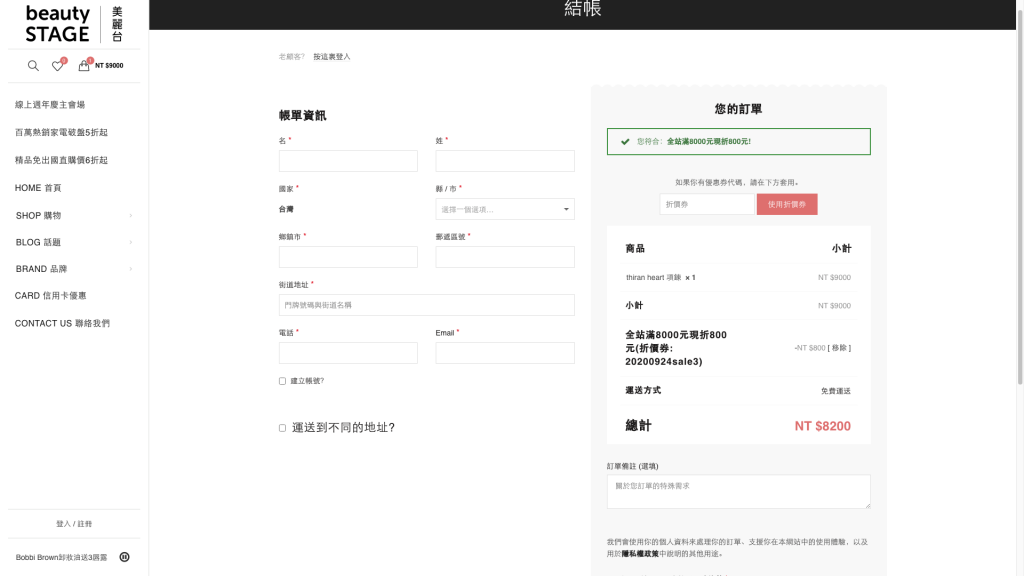This screenshot has width=1024, height=576.
Task: Open CARD 信用卡優惠 page
Action: point(50,296)
